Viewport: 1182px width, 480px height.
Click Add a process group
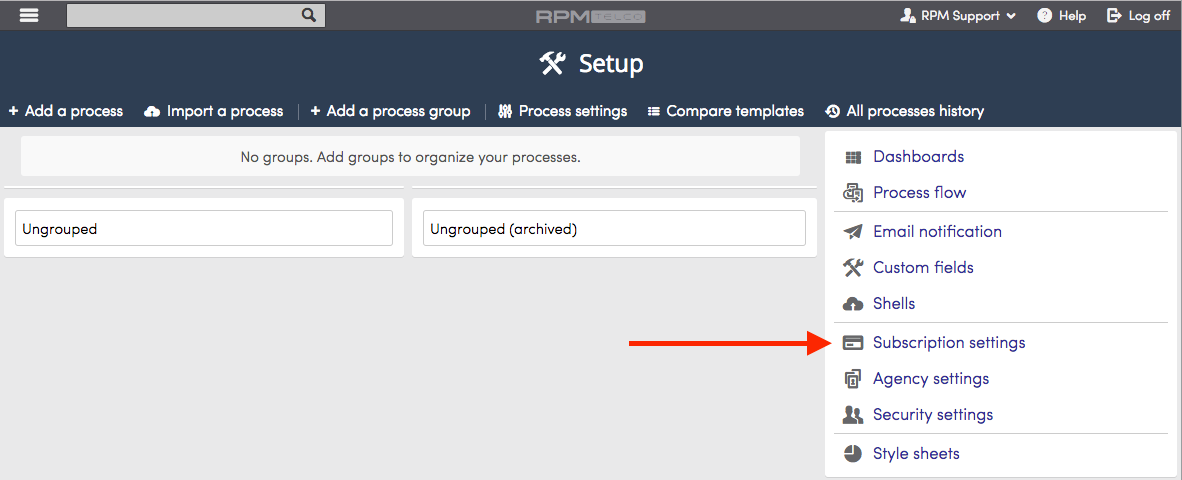tap(390, 112)
